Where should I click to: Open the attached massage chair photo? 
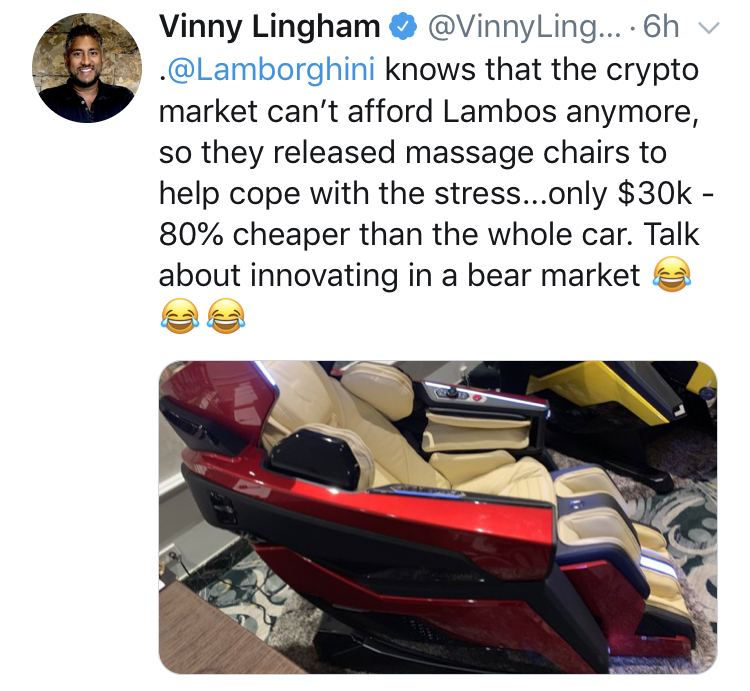tap(438, 517)
